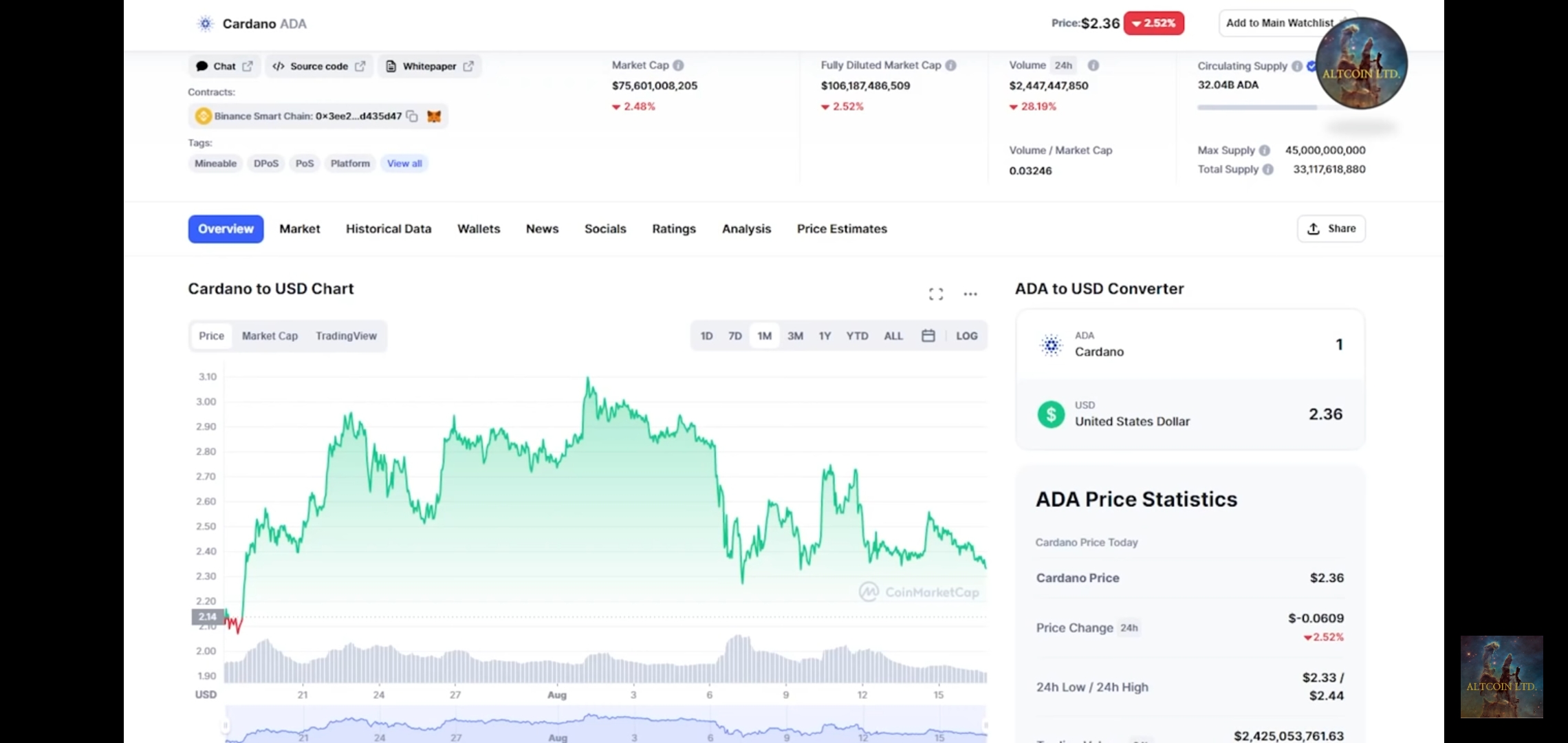This screenshot has width=1568, height=743.
Task: Click the Cardano Price $2.36 value
Action: tap(1327, 579)
